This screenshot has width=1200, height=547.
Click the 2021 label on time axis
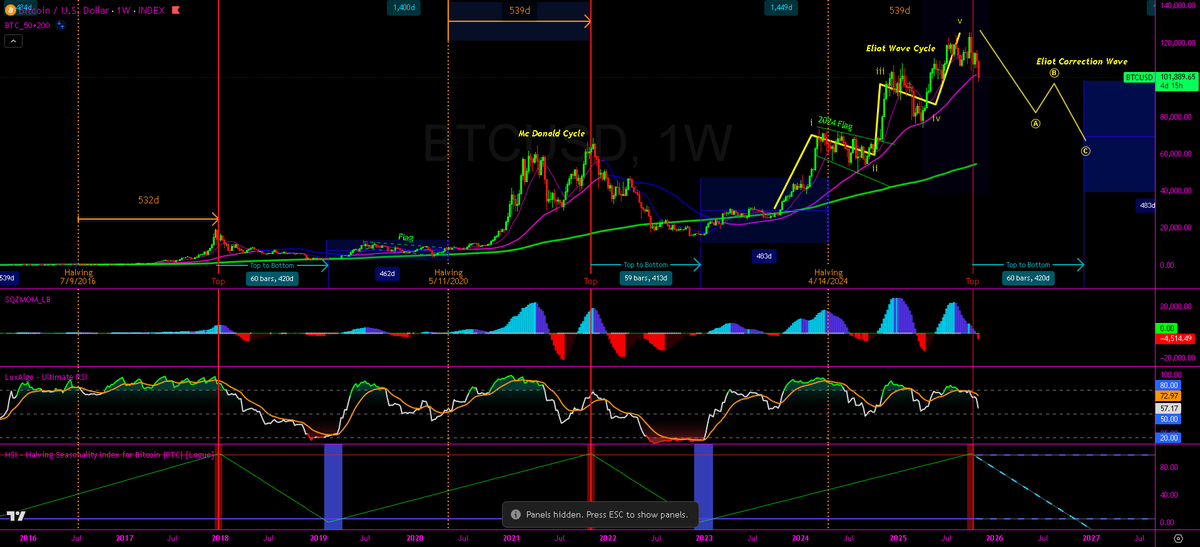(x=511, y=538)
